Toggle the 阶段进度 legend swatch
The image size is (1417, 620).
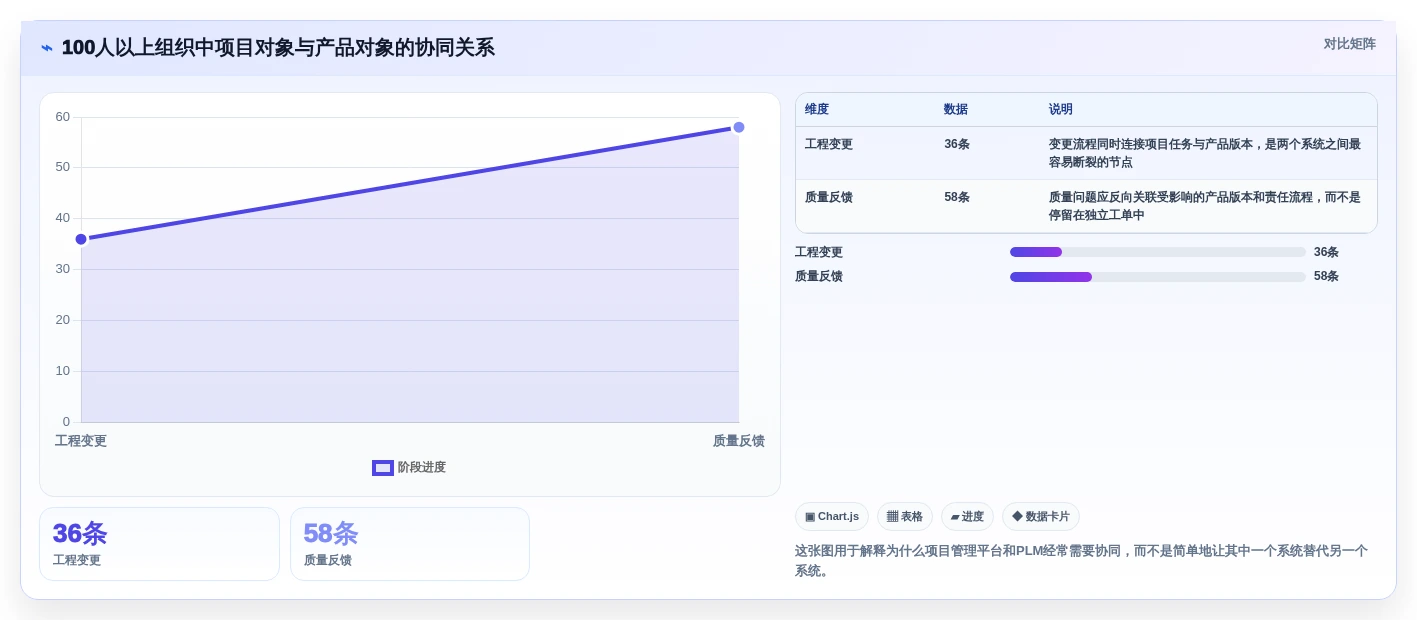tap(383, 468)
